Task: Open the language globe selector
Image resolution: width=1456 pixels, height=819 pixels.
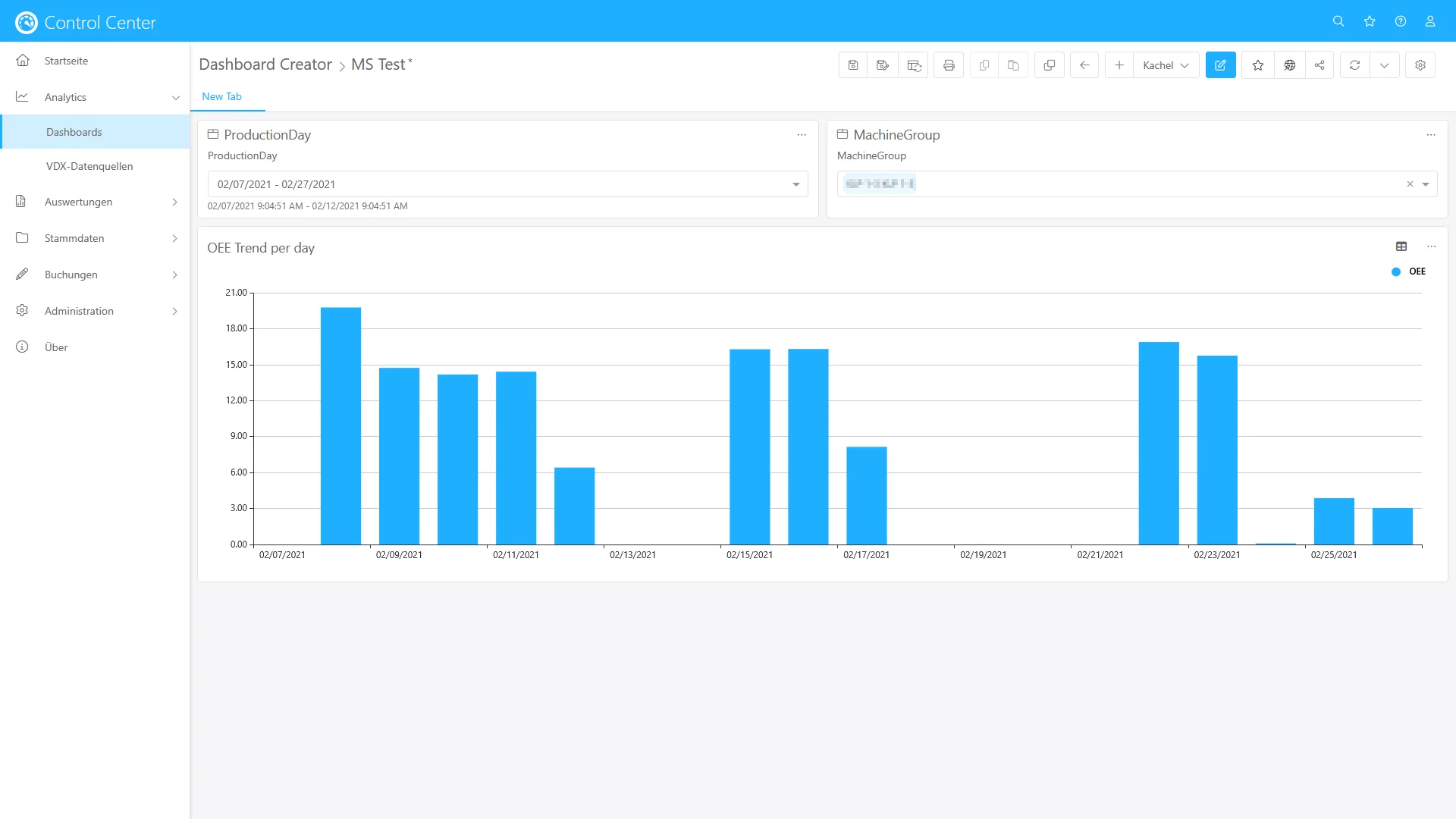Action: click(x=1290, y=64)
